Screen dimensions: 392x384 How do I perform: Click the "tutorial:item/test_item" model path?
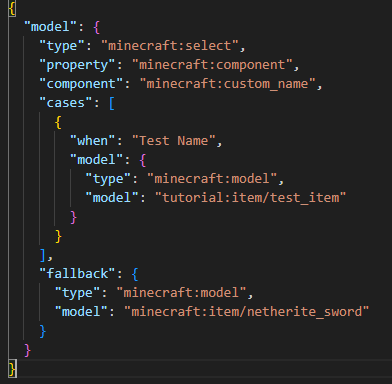pyautogui.click(x=251, y=198)
